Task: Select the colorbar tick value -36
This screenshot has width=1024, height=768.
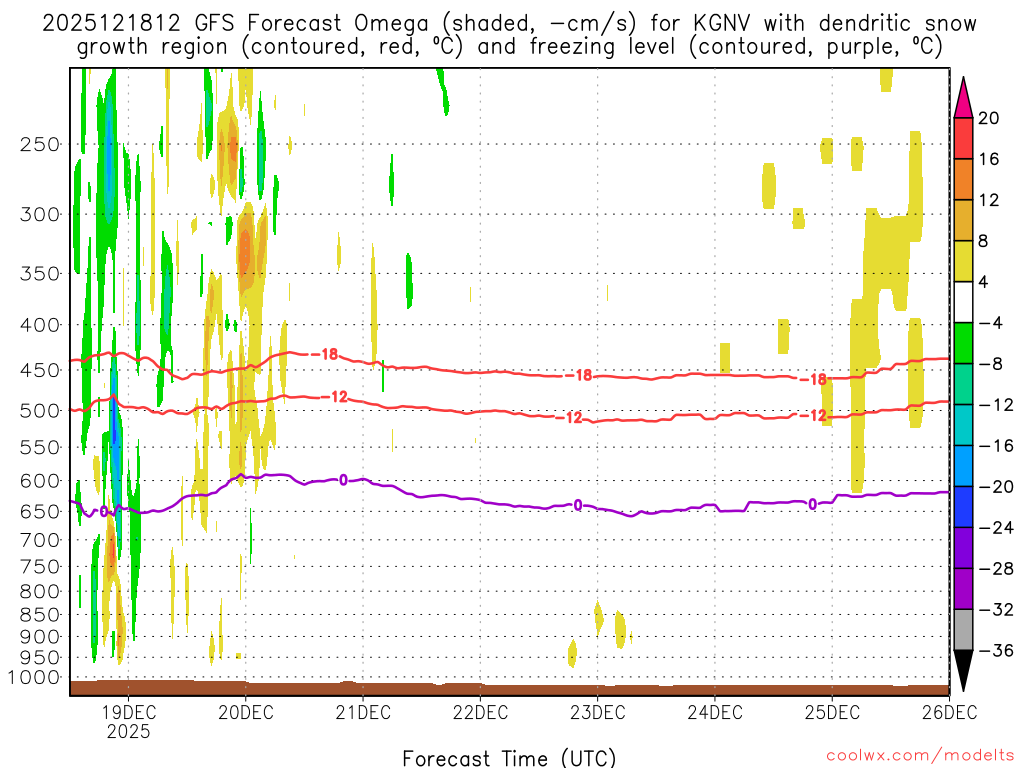Action: click(x=995, y=650)
